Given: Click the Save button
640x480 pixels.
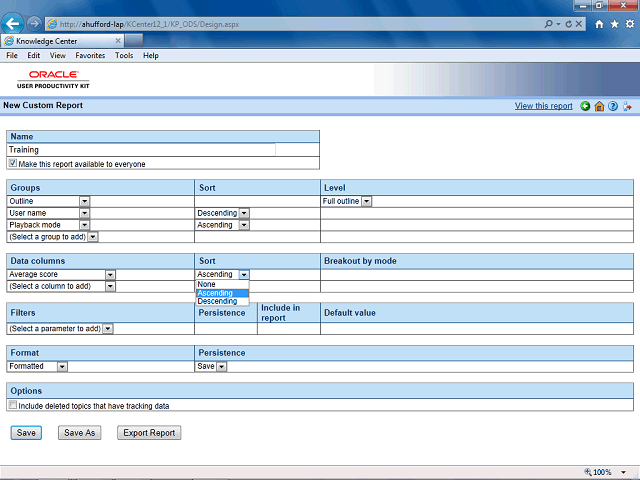Looking at the screenshot, I should 26,433.
